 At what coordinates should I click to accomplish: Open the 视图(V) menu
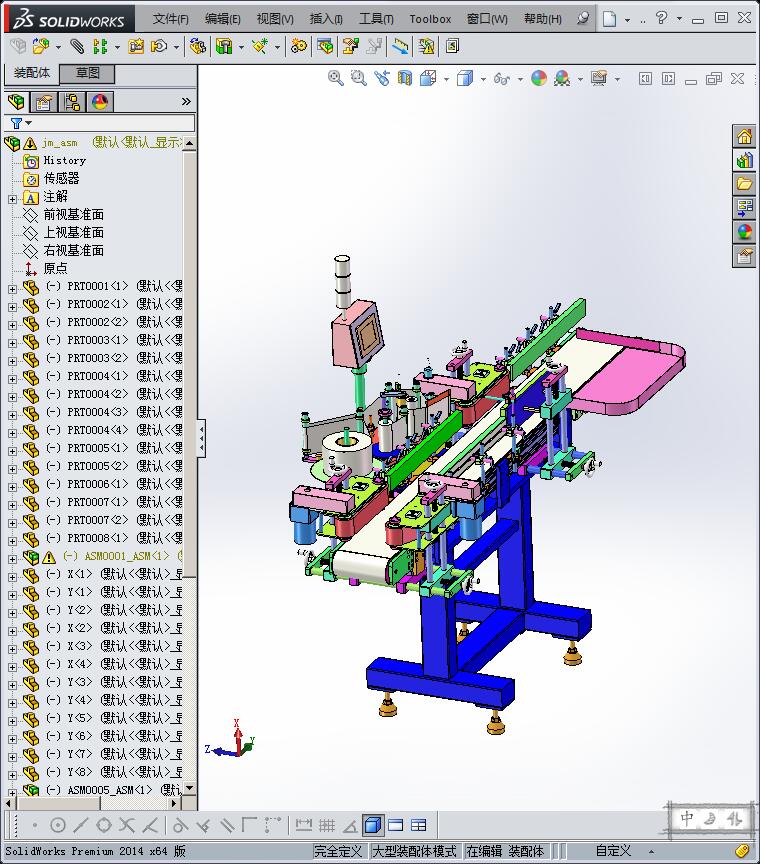pos(275,19)
